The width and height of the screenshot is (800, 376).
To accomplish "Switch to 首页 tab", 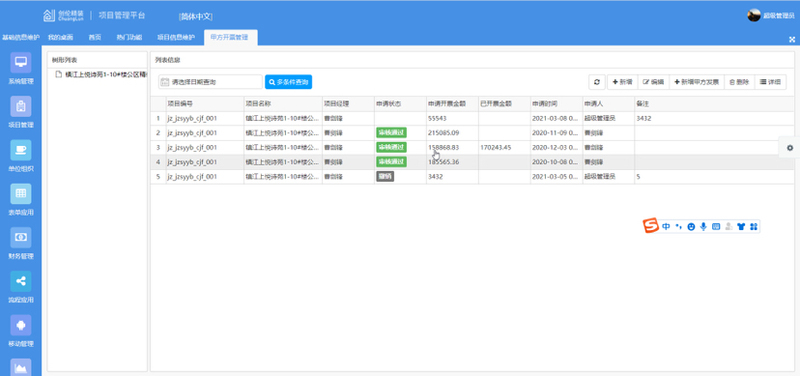I will (x=94, y=37).
